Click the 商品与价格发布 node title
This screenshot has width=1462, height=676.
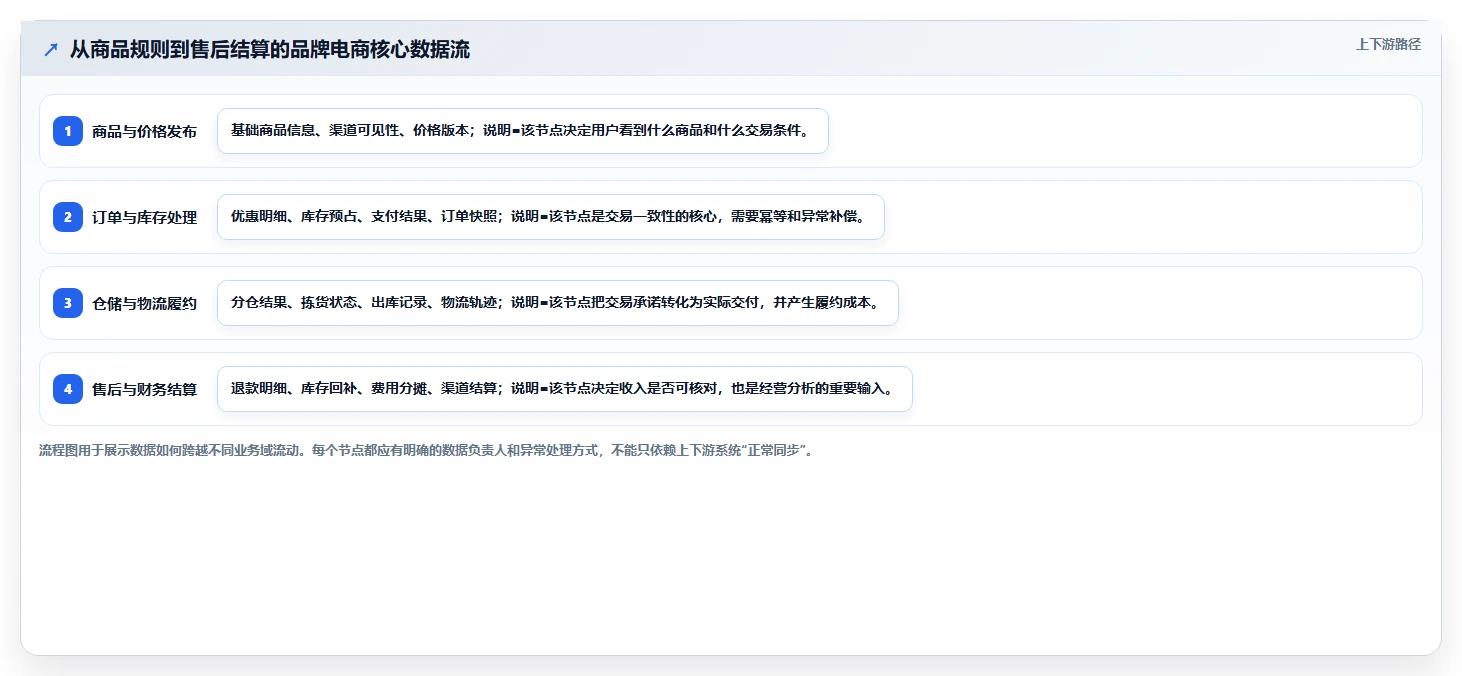point(144,131)
